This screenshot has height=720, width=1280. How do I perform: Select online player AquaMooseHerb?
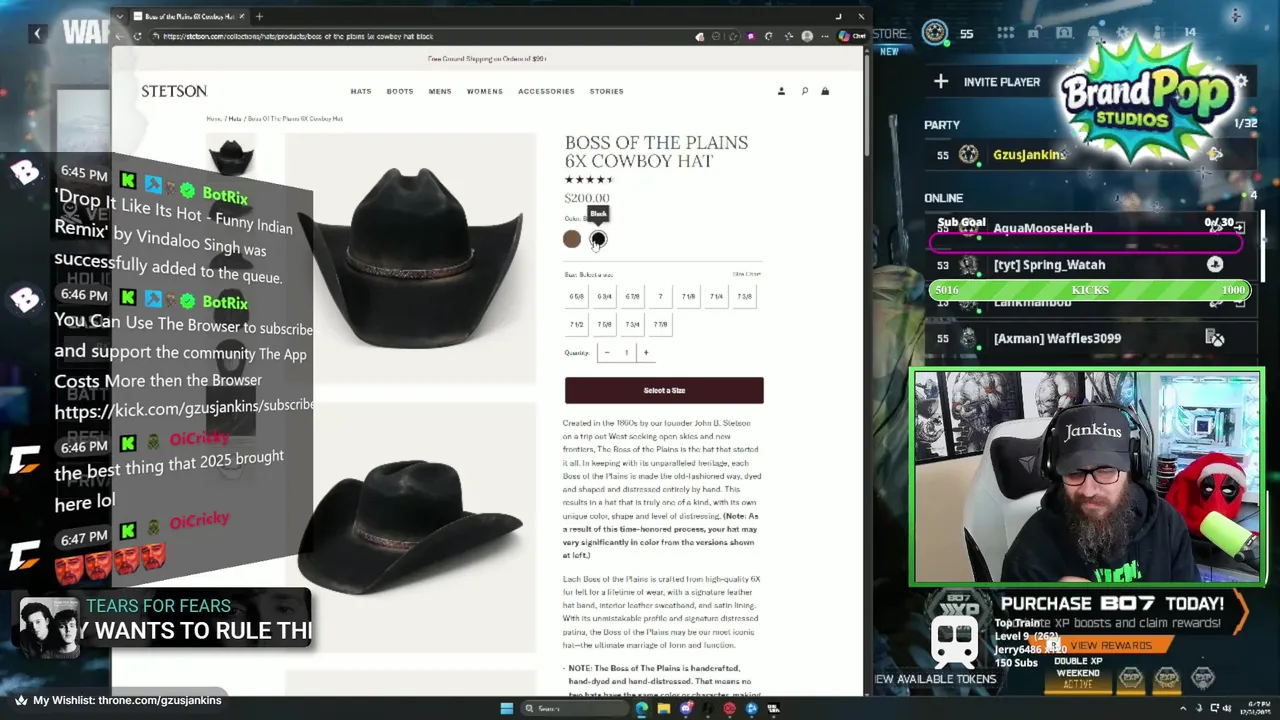click(1042, 228)
